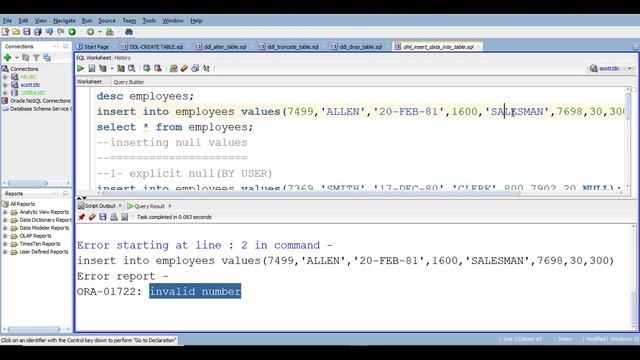This screenshot has width=640, height=360.
Task: Click the Clear eraser icon in worksheet toolbar
Action: (x=184, y=68)
